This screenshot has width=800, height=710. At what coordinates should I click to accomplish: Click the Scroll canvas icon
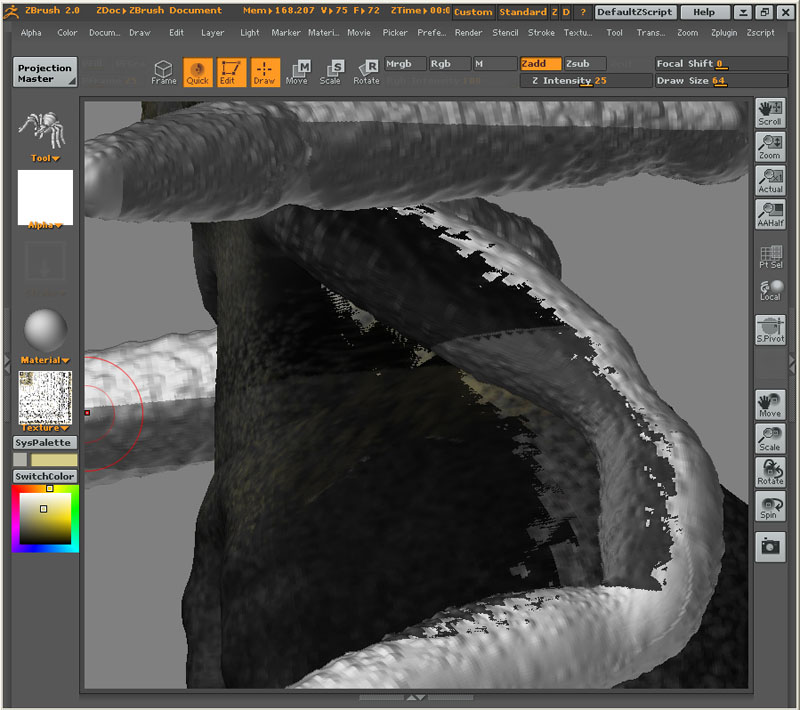pyautogui.click(x=770, y=113)
